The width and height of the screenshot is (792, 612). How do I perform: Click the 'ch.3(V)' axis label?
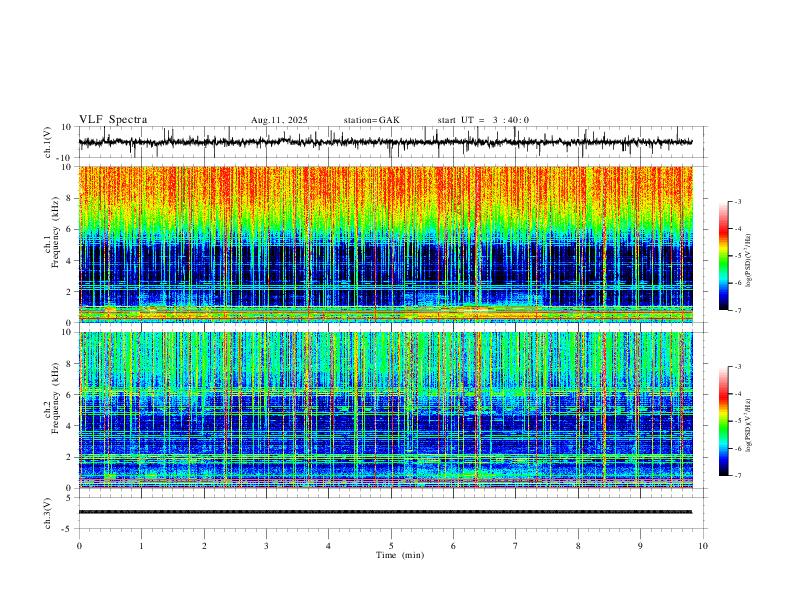click(x=48, y=513)
